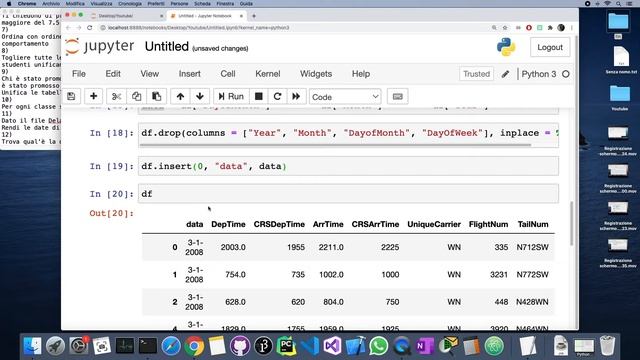640x360 pixels.
Task: Open a new Chrome tab with plus
Action: click(254, 16)
